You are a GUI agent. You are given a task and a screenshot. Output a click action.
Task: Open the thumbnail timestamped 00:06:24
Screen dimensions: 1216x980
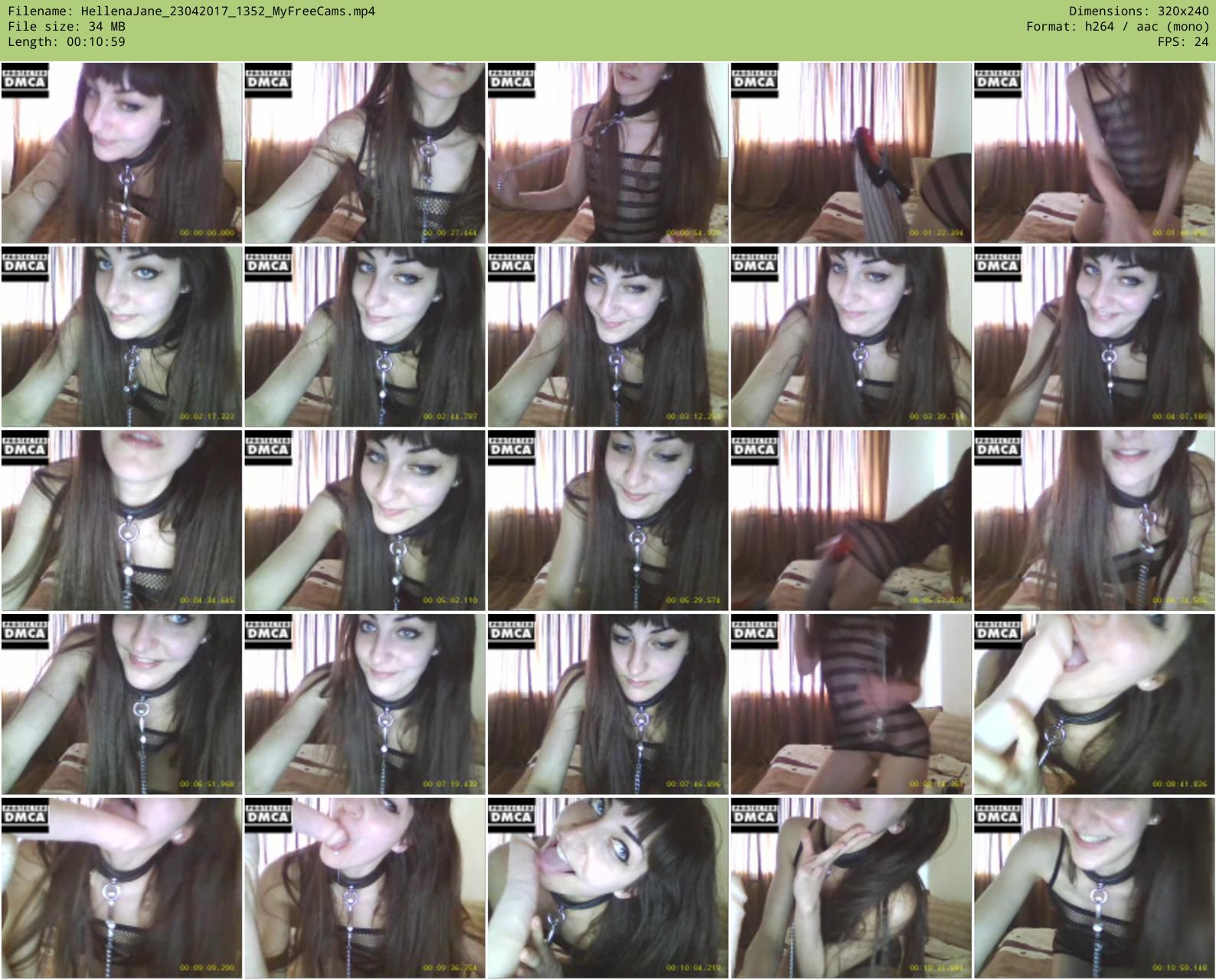pos(1094,521)
